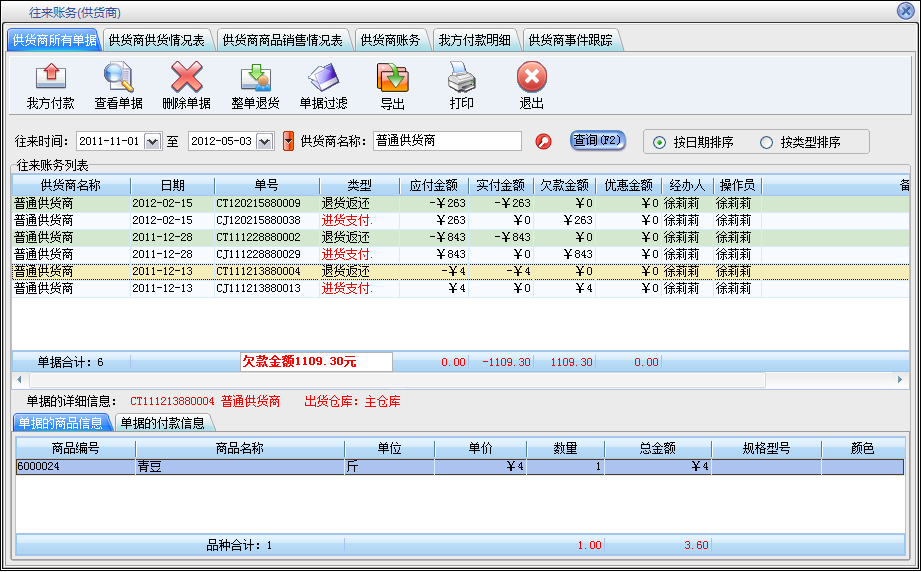Select the 按类型排序 radio button
This screenshot has height=572, width=921.
coord(767,142)
